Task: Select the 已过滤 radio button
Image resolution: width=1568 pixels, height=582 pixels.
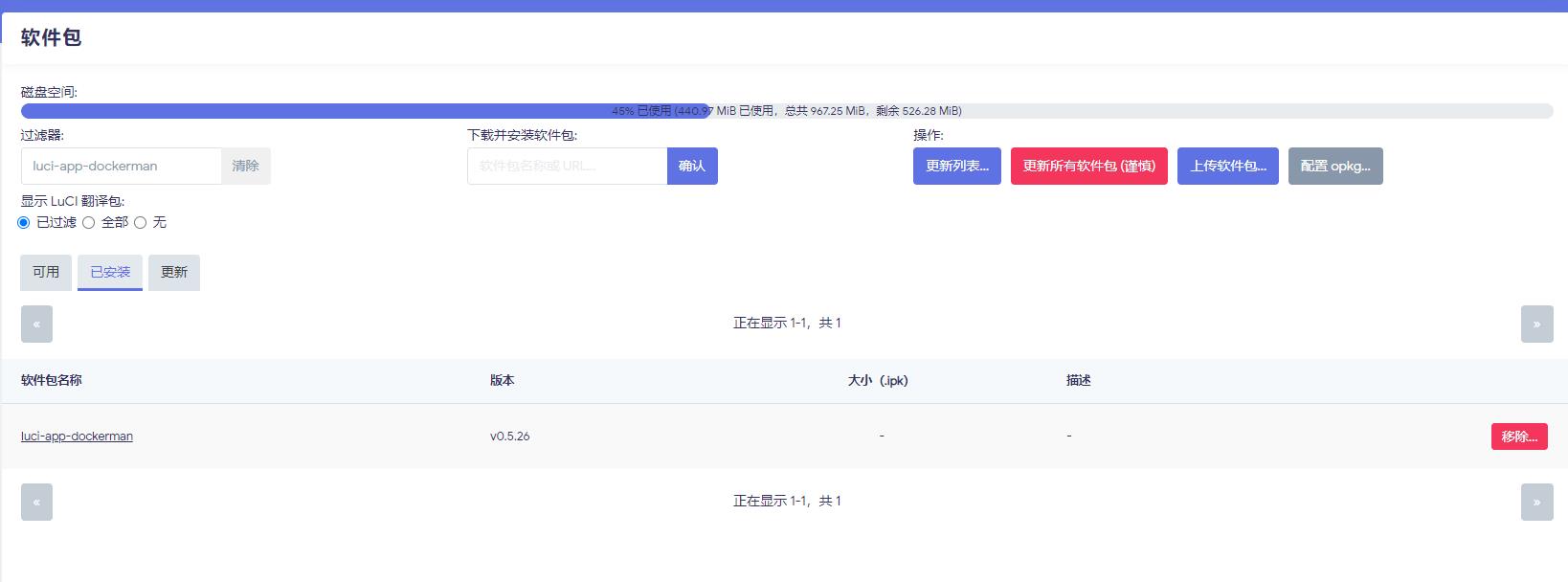Action: click(x=24, y=222)
